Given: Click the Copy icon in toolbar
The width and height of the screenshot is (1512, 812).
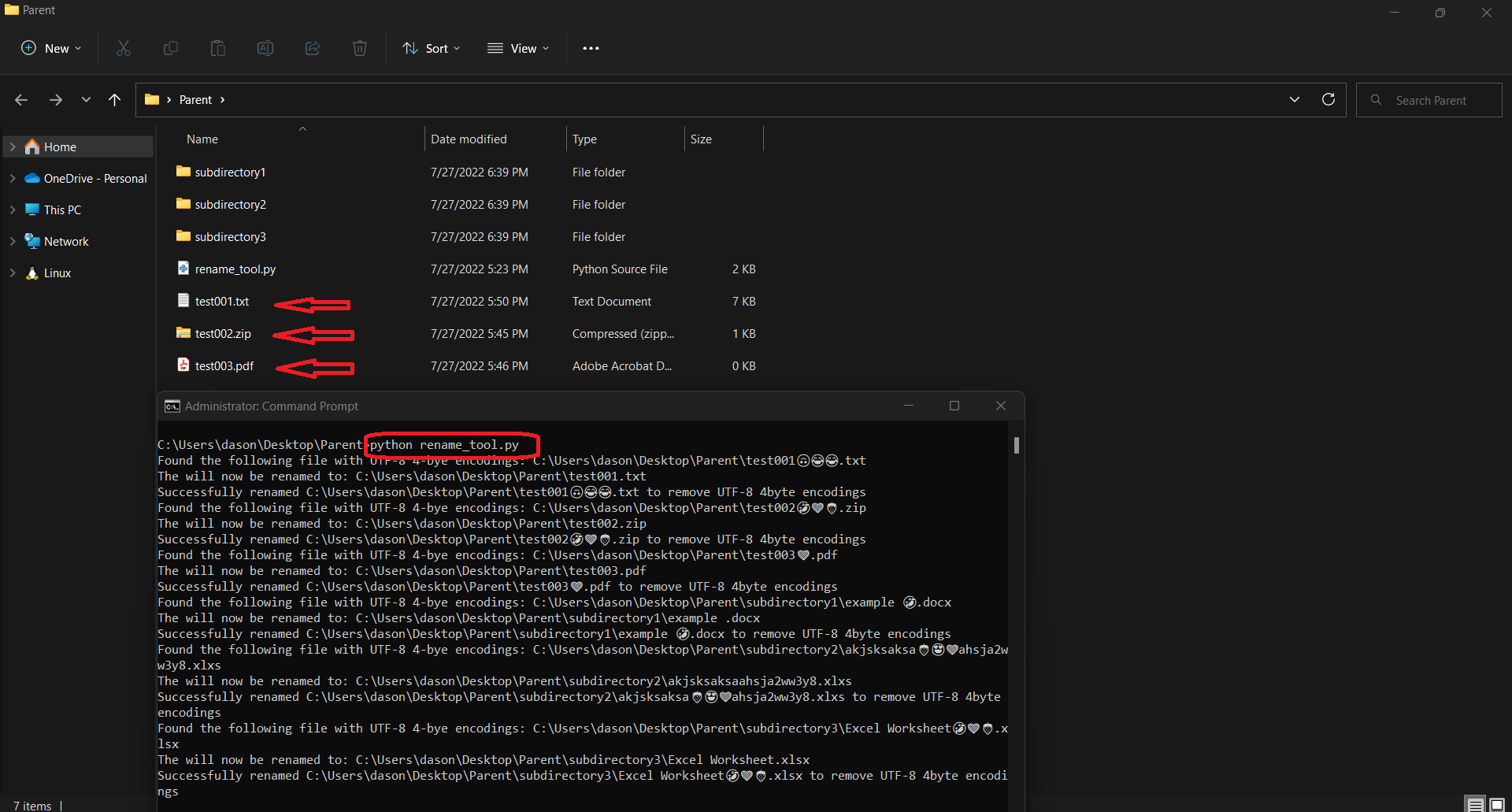Looking at the screenshot, I should (171, 48).
